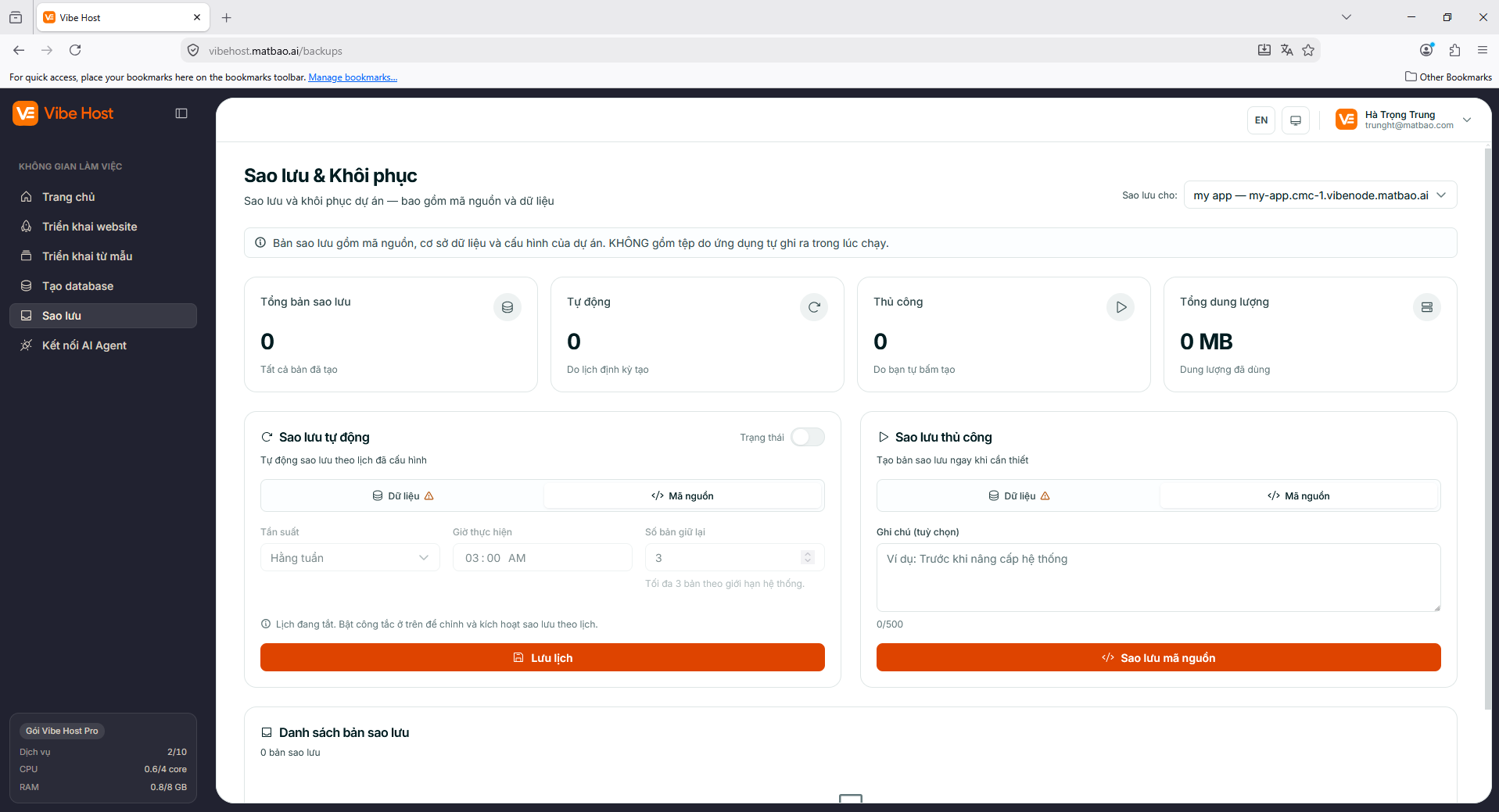Open the Tần suất Hằng tuần dropdown

(x=350, y=558)
